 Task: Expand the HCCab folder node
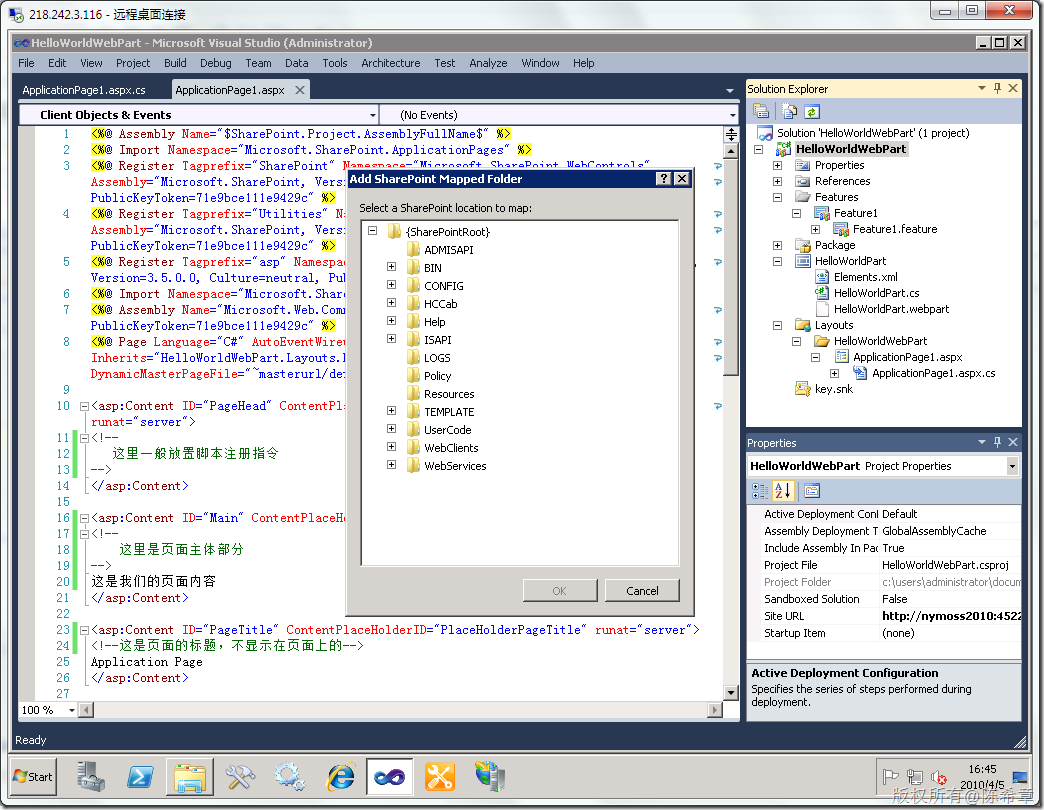pyautogui.click(x=392, y=302)
